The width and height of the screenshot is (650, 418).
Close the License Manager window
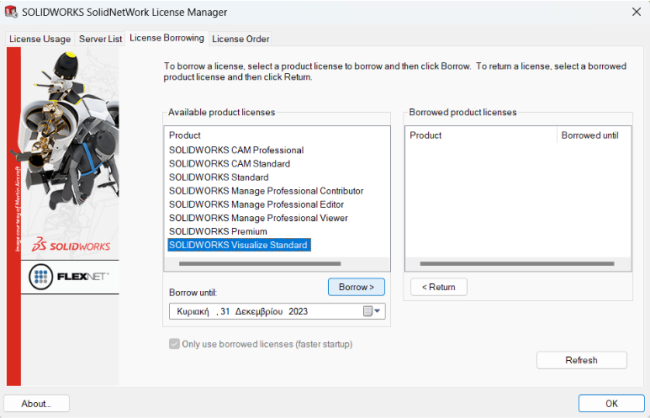[636, 11]
